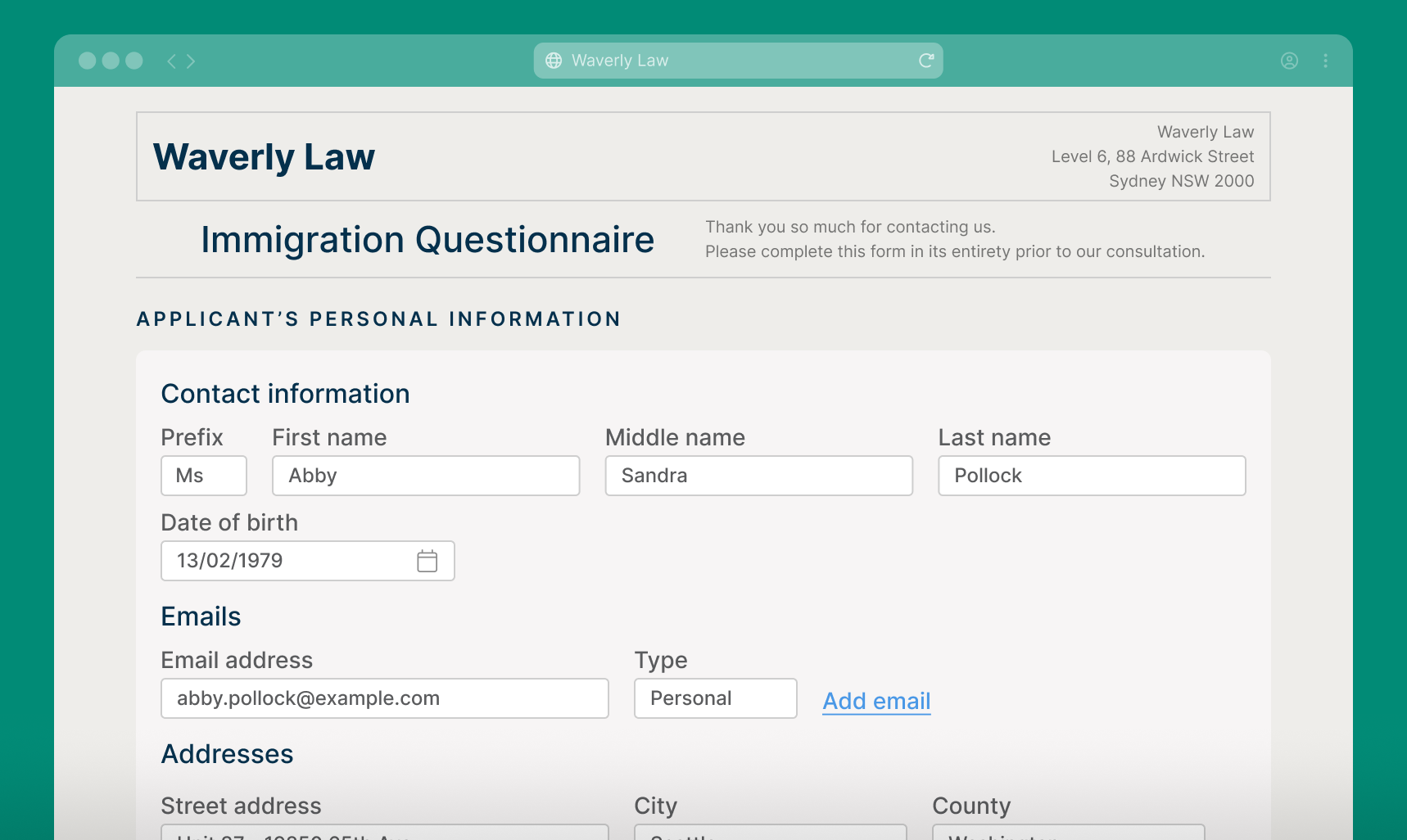Click the Level 6, 88 Ardwick Street text

[x=1152, y=156]
